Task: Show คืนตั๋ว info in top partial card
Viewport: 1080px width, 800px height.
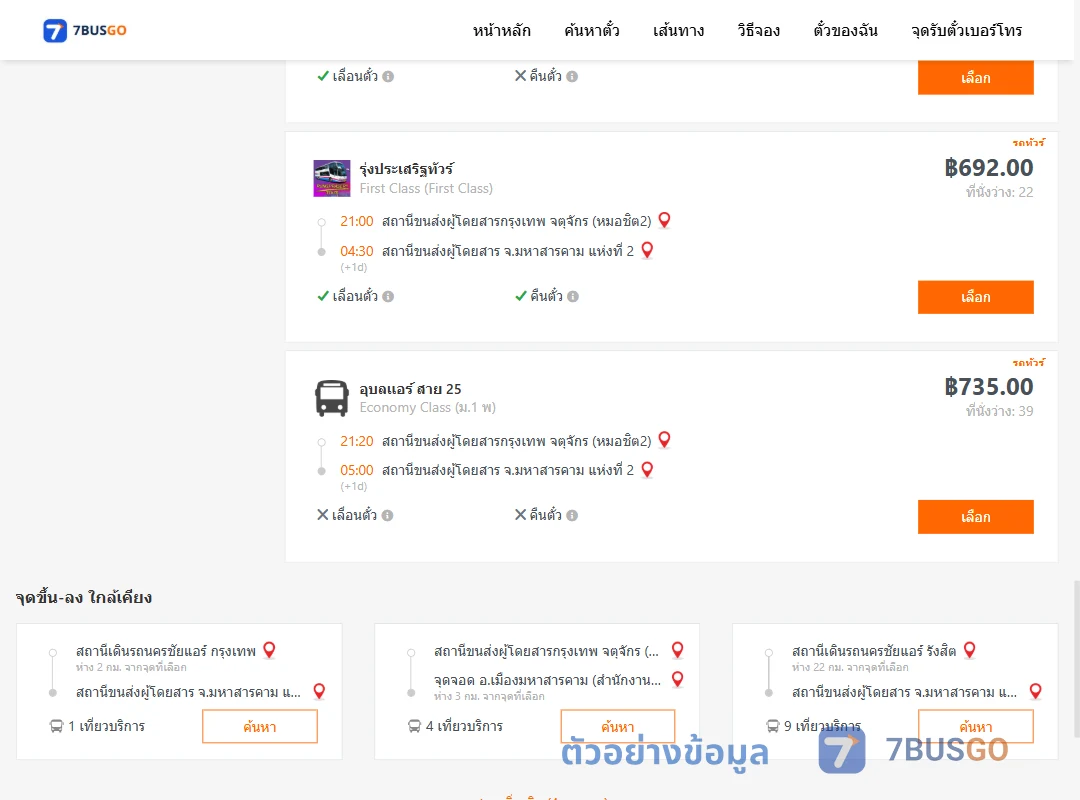Action: tap(572, 76)
